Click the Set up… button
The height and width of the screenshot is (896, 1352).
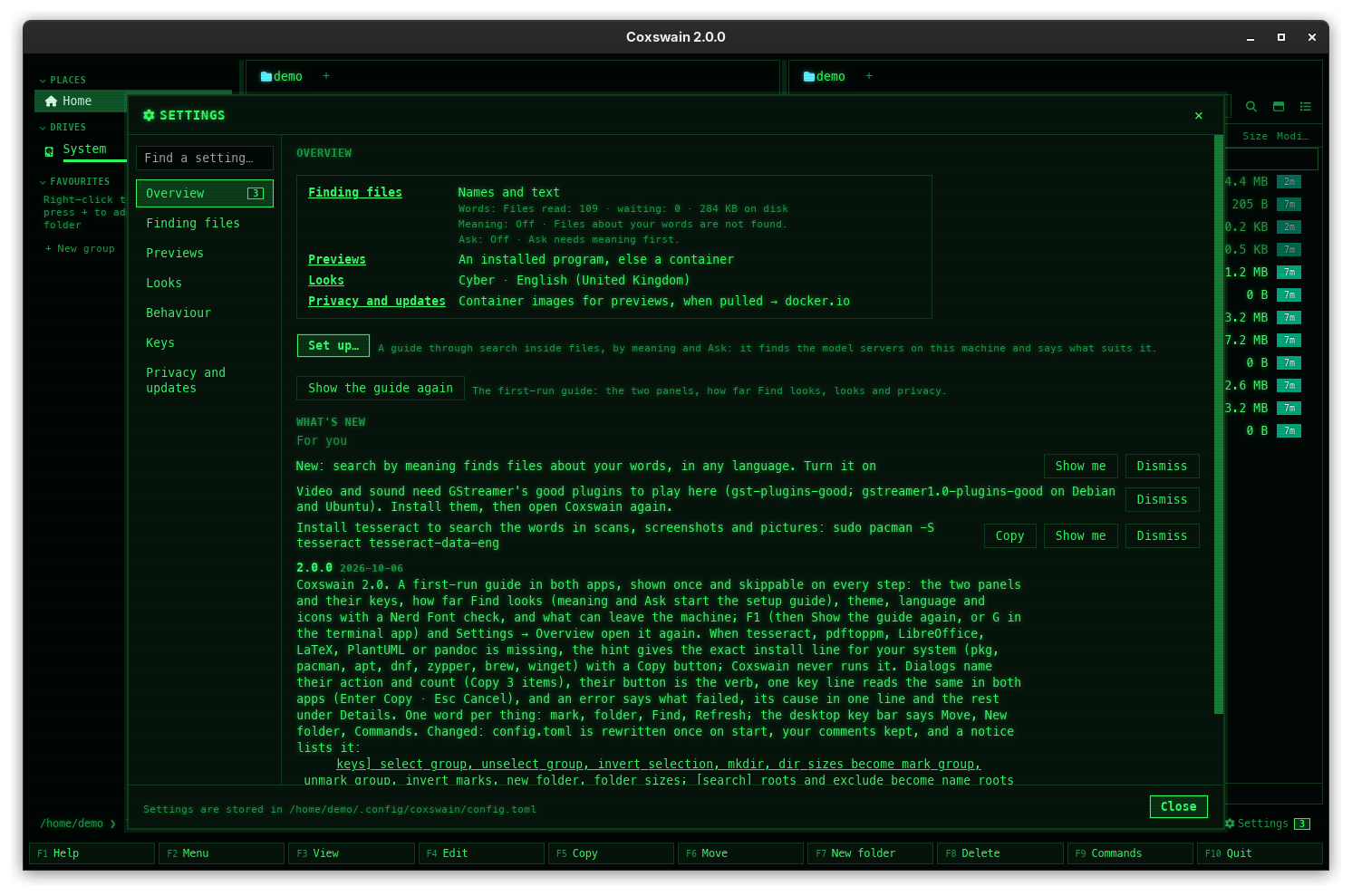point(333,345)
